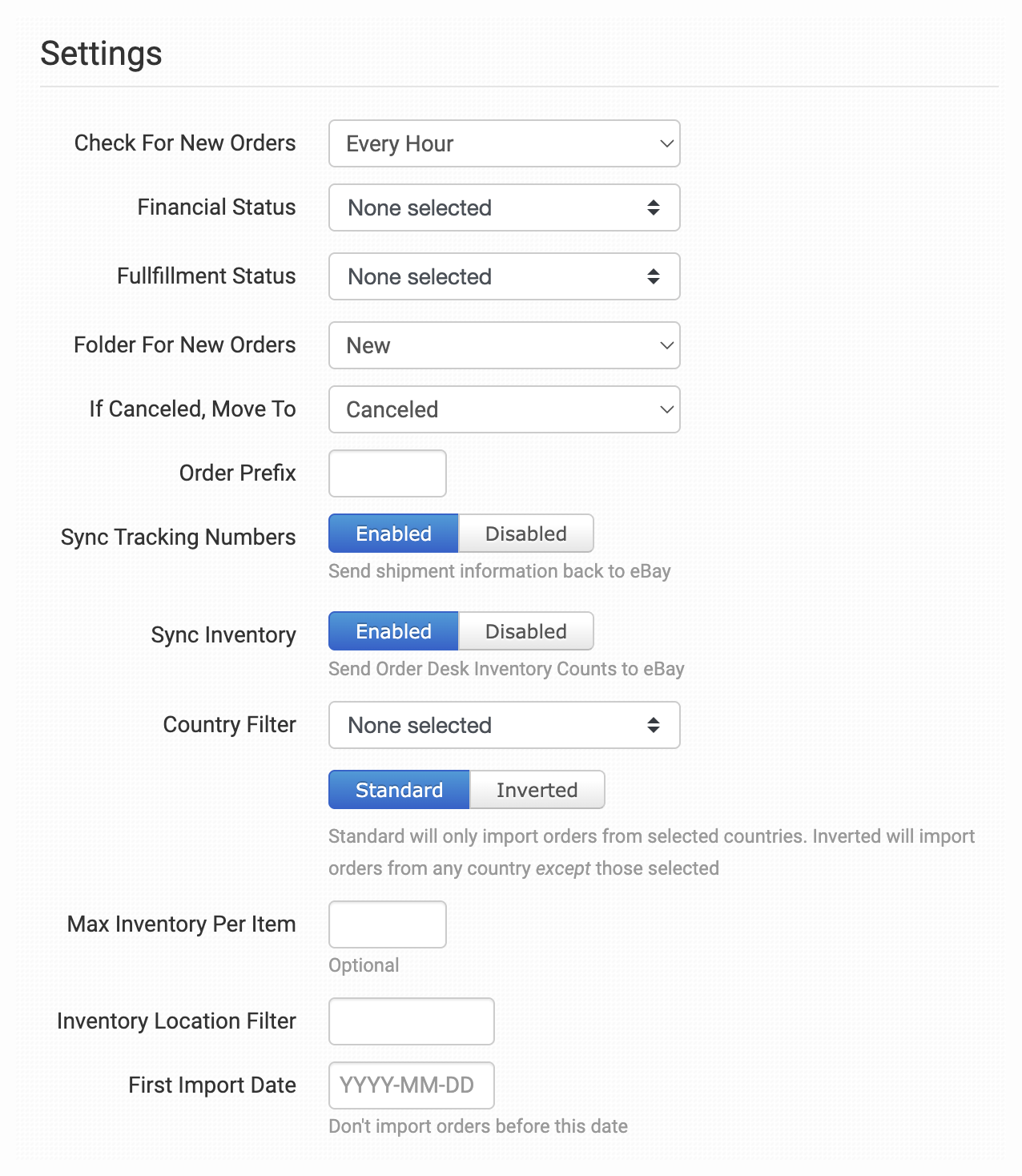Click the chevron beside Every Hour
This screenshot has width=1022, height=1176.
pyautogui.click(x=666, y=143)
